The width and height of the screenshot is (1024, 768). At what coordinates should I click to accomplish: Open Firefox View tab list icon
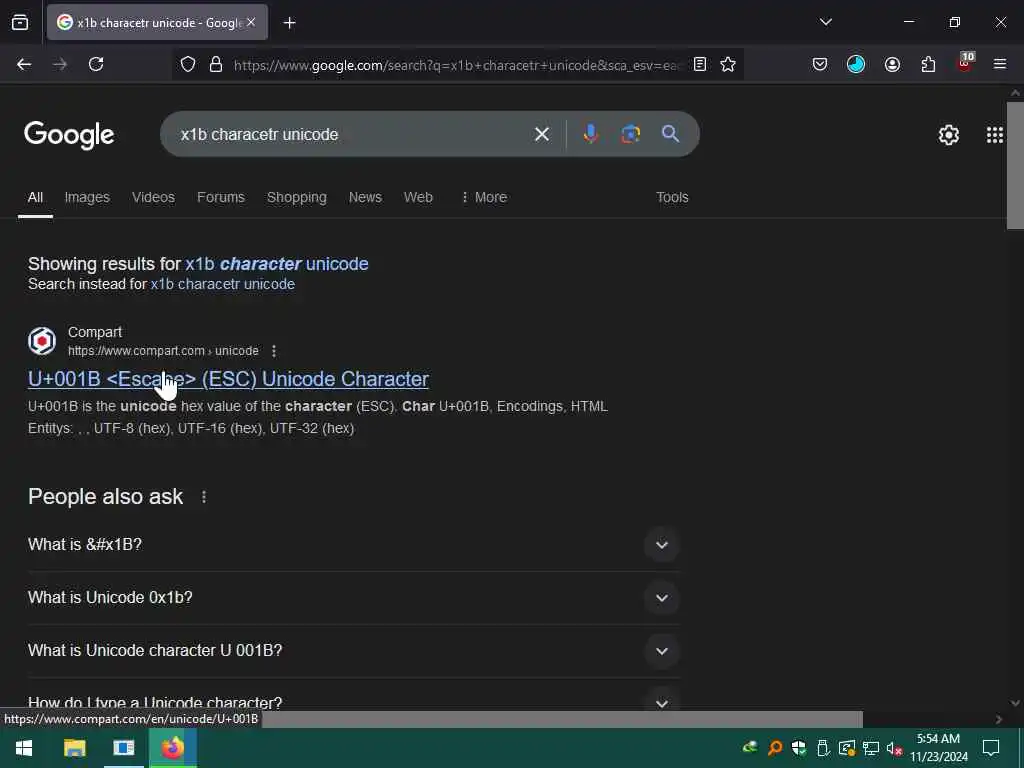(20, 22)
